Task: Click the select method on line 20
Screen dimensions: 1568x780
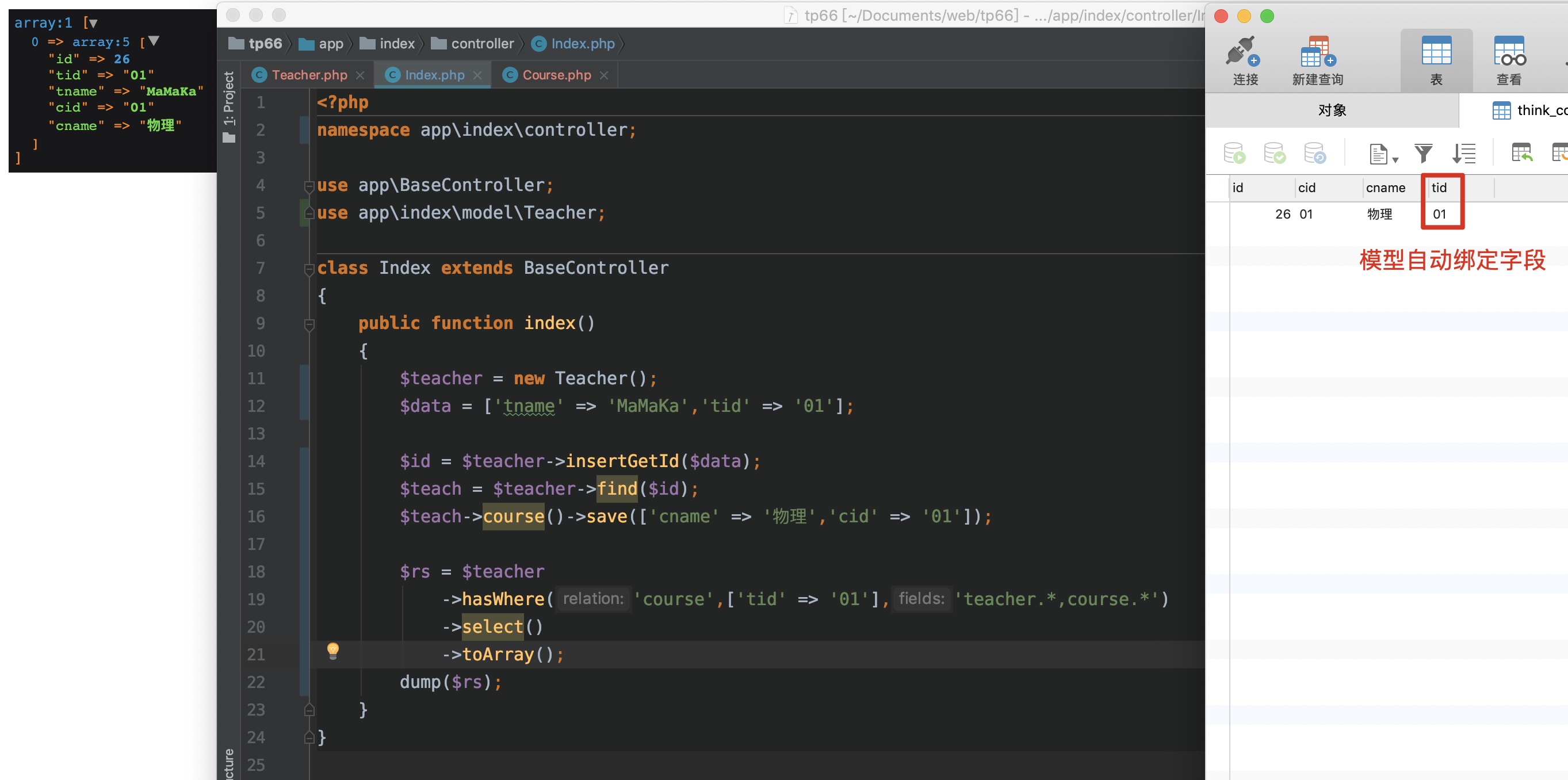Action: (492, 626)
